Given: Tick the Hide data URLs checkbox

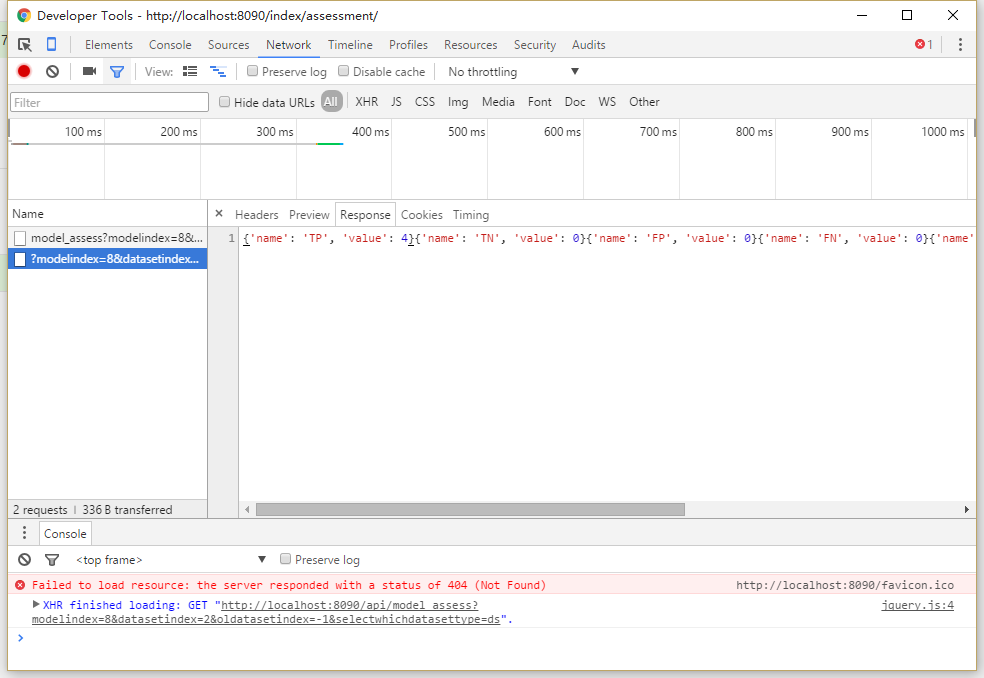Looking at the screenshot, I should click(x=224, y=102).
